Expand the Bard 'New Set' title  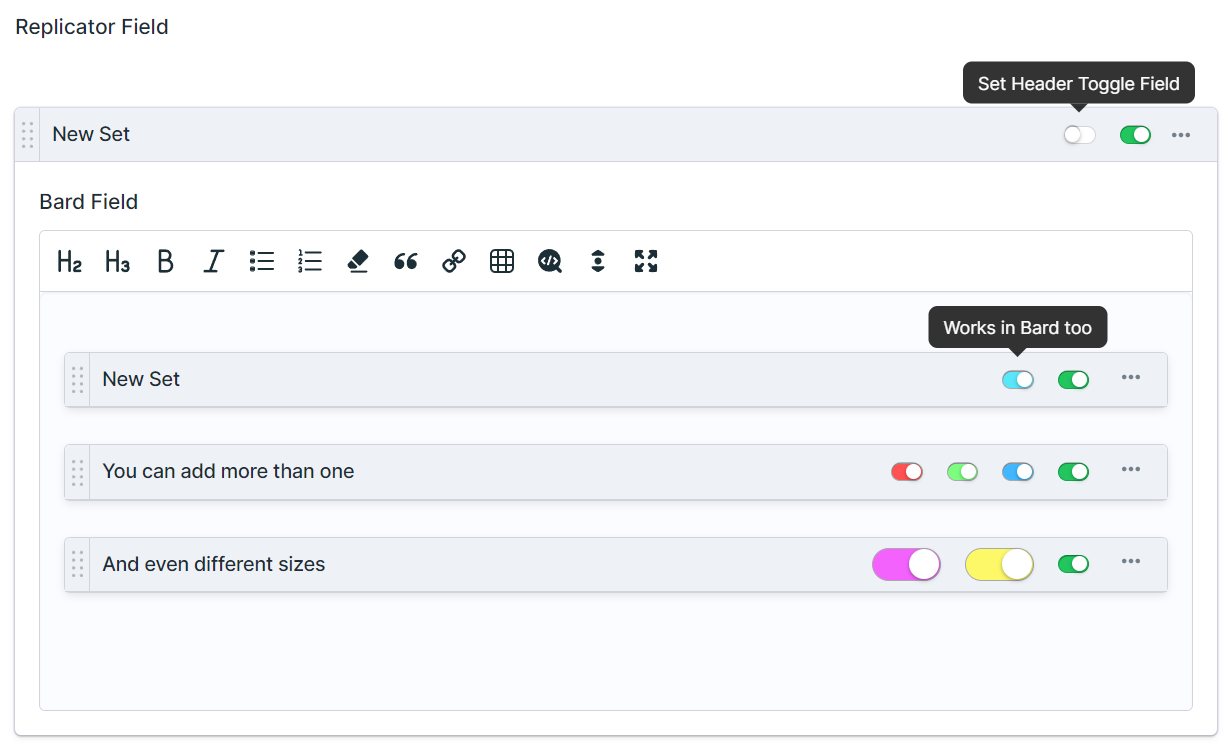pyautogui.click(x=141, y=380)
